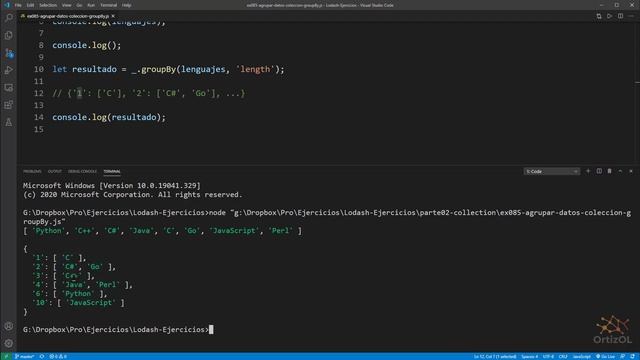The image size is (640, 360).
Task: Close the groupBy.js editor tab
Action: point(113,16)
